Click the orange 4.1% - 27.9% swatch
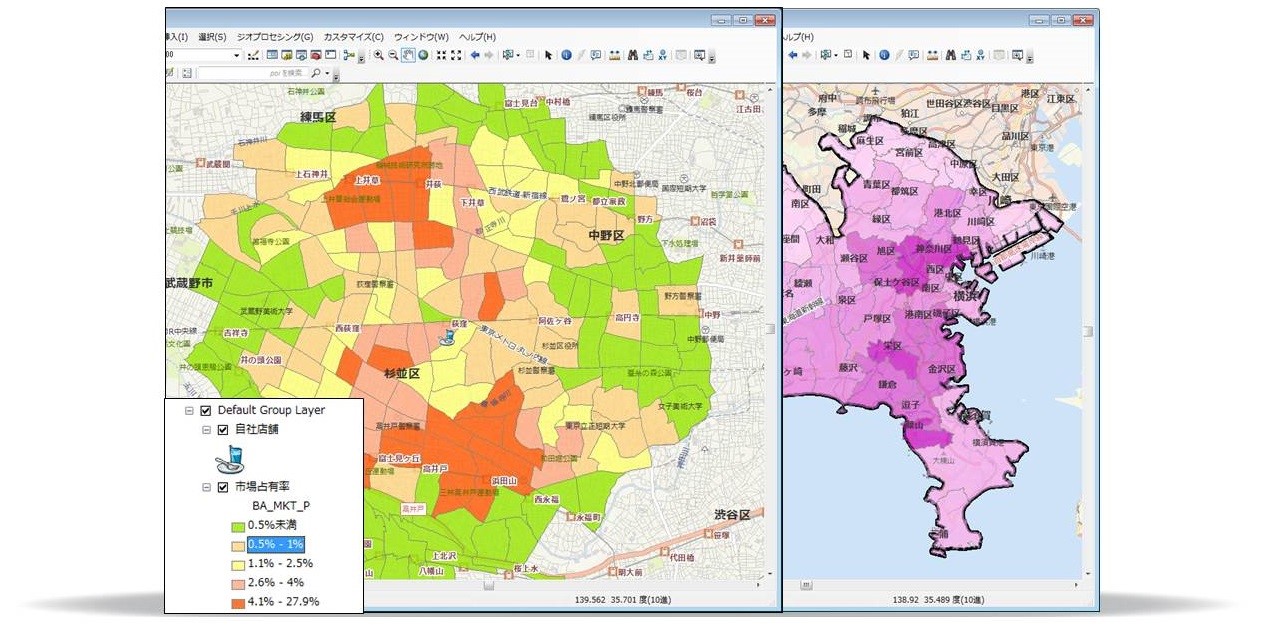The image size is (1261, 625). coord(238,602)
